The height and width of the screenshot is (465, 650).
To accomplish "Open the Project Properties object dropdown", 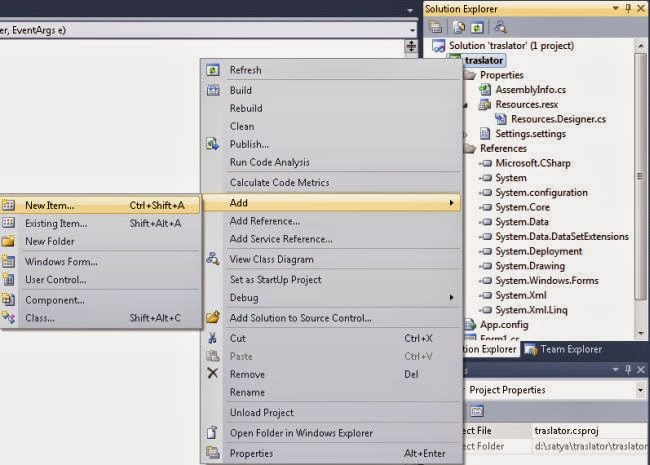I will (x=640, y=390).
